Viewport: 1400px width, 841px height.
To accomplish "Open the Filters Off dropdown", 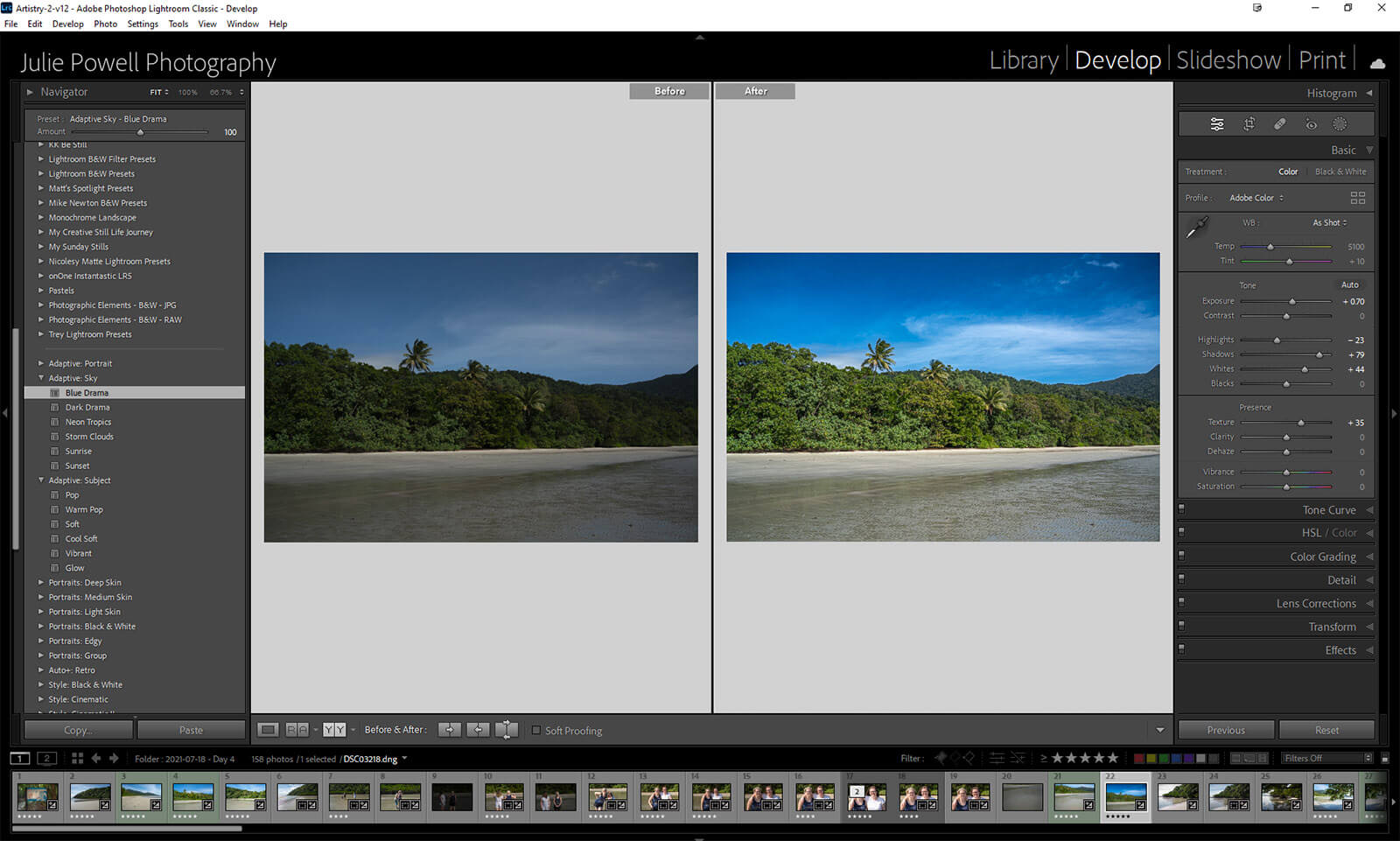I will click(x=1327, y=759).
